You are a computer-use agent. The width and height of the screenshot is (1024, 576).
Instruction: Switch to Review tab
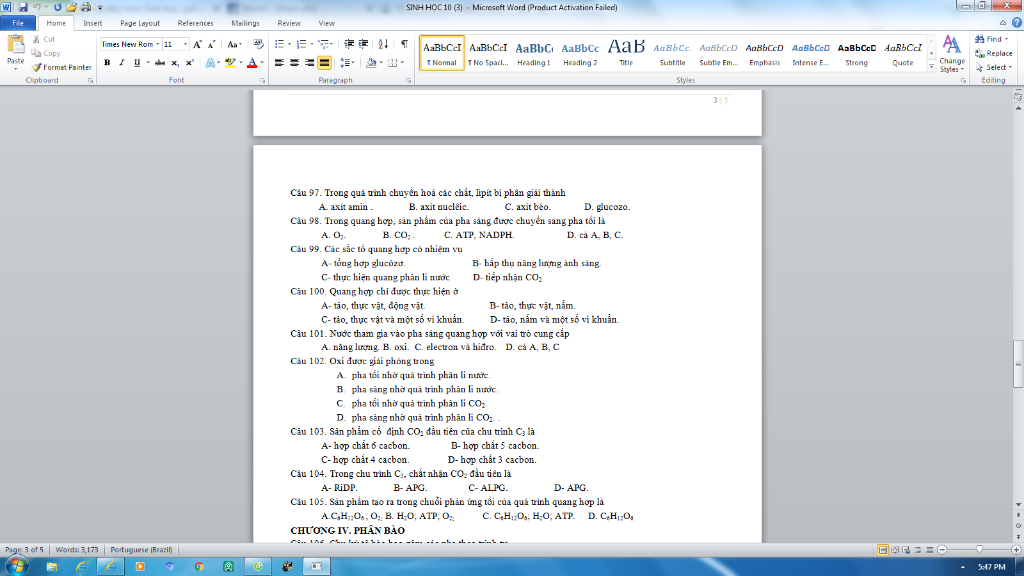289,23
